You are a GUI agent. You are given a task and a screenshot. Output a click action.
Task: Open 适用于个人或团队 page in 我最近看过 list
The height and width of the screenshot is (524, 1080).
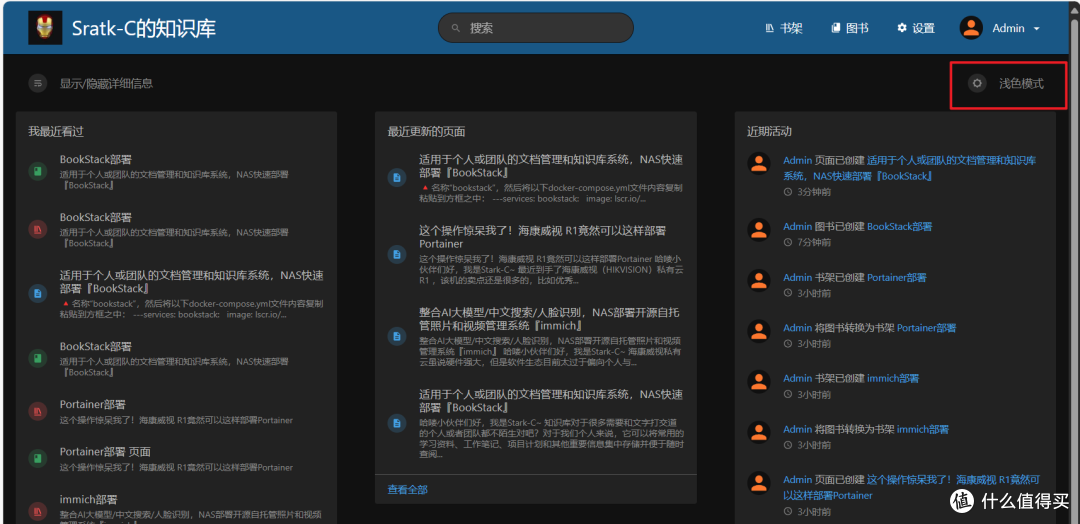coord(191,282)
